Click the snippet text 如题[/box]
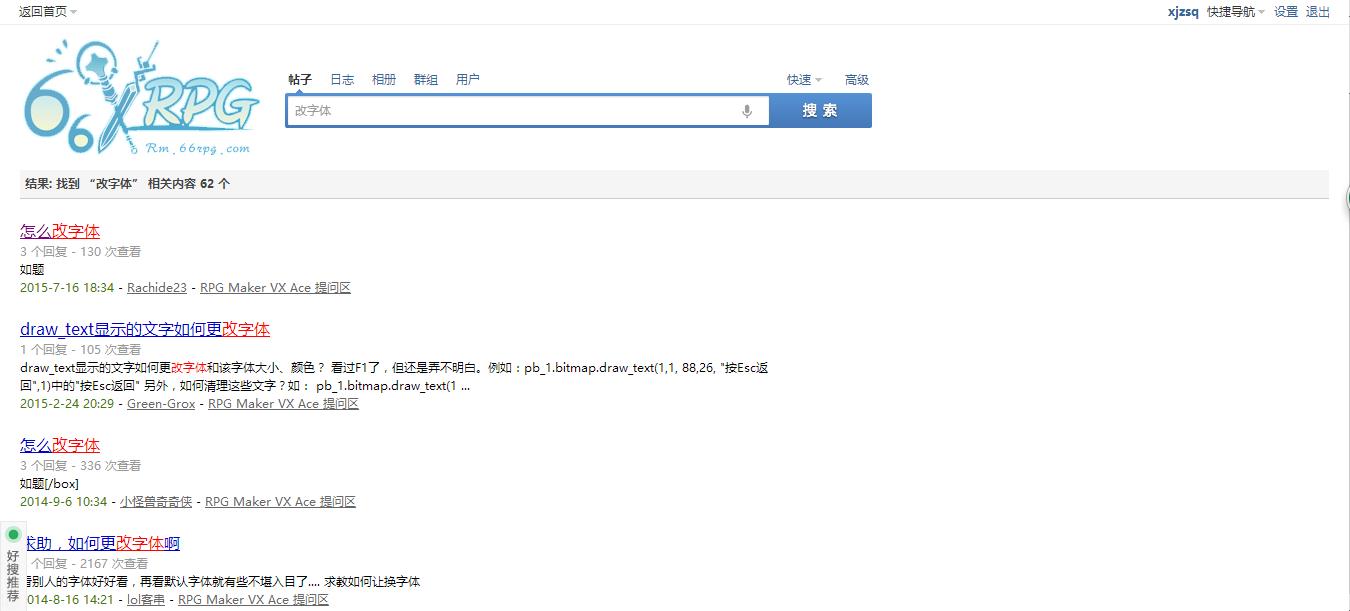This screenshot has width=1350, height=611. click(49, 484)
